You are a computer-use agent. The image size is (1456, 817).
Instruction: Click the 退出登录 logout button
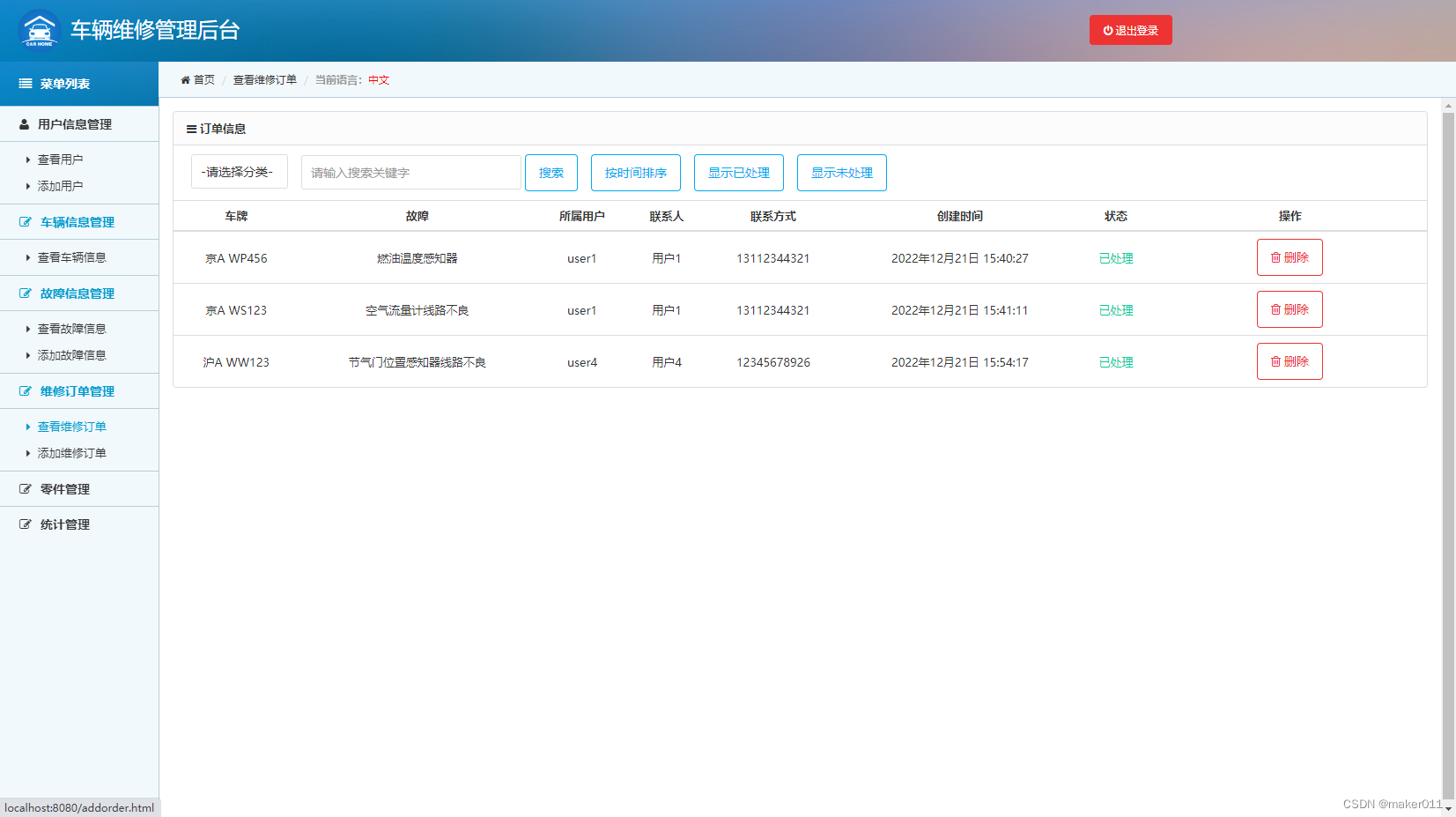[1130, 30]
